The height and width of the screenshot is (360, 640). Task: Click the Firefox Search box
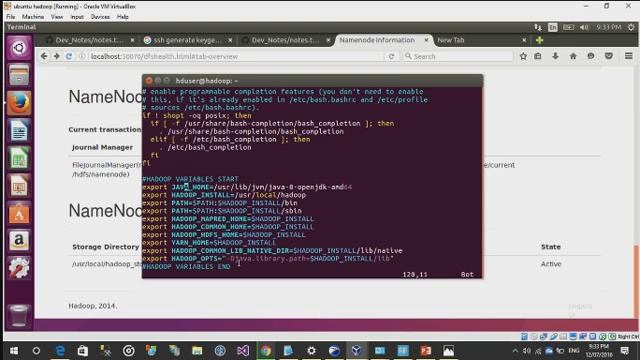click(x=457, y=56)
